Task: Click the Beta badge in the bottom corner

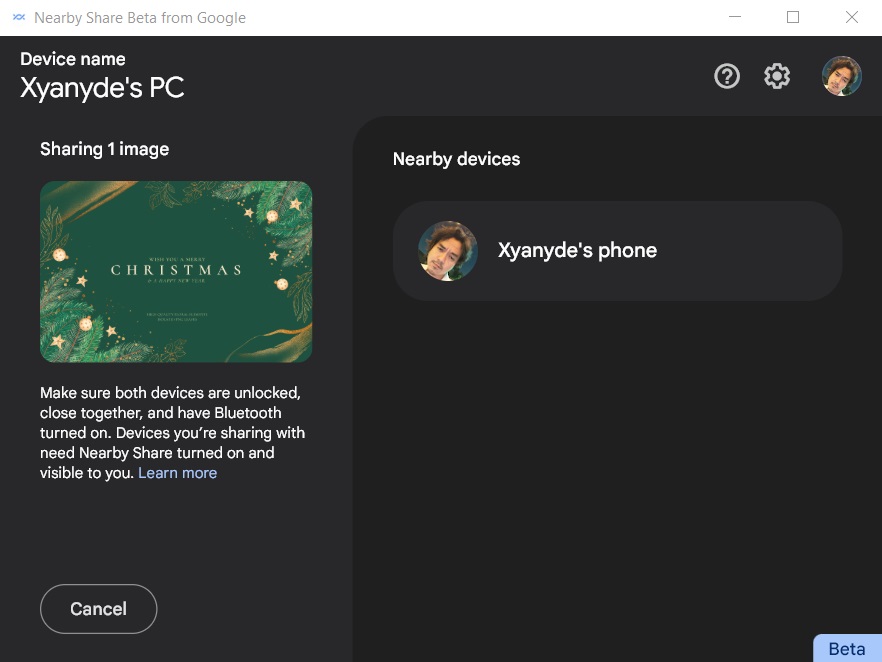Action: (847, 648)
